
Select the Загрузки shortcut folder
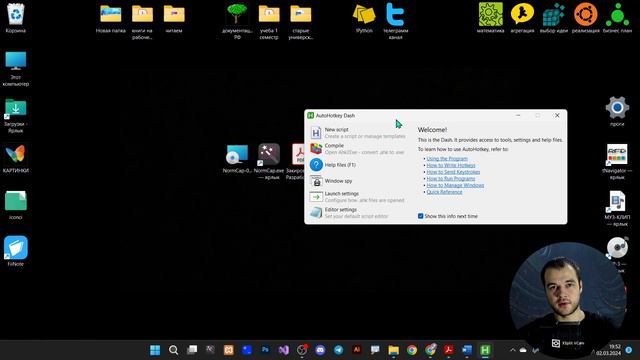click(16, 116)
